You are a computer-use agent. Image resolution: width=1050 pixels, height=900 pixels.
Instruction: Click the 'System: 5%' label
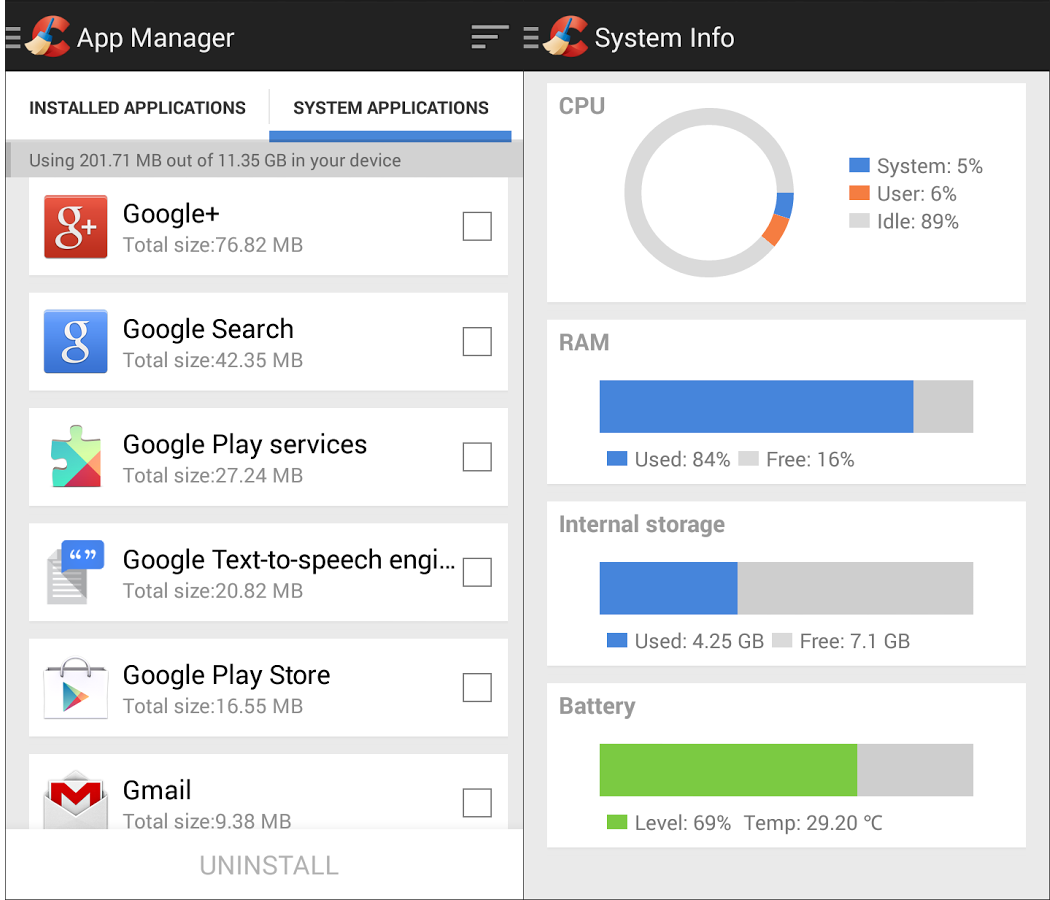click(929, 166)
